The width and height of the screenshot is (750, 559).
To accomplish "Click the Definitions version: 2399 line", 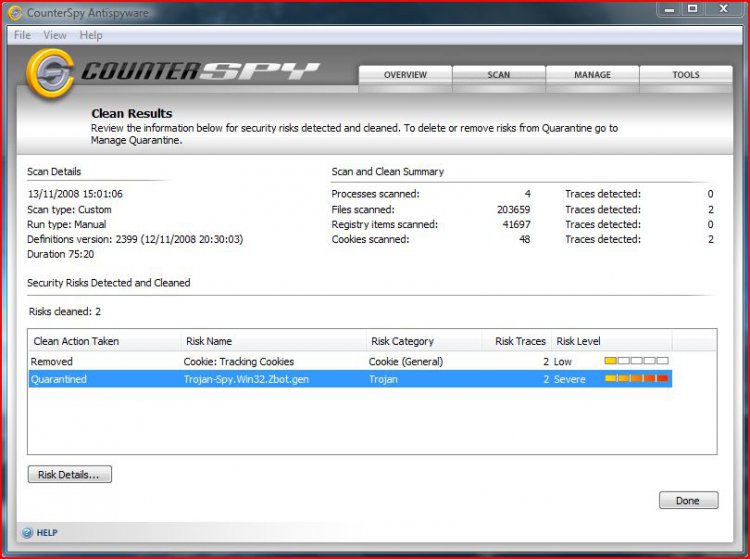I will click(135, 239).
